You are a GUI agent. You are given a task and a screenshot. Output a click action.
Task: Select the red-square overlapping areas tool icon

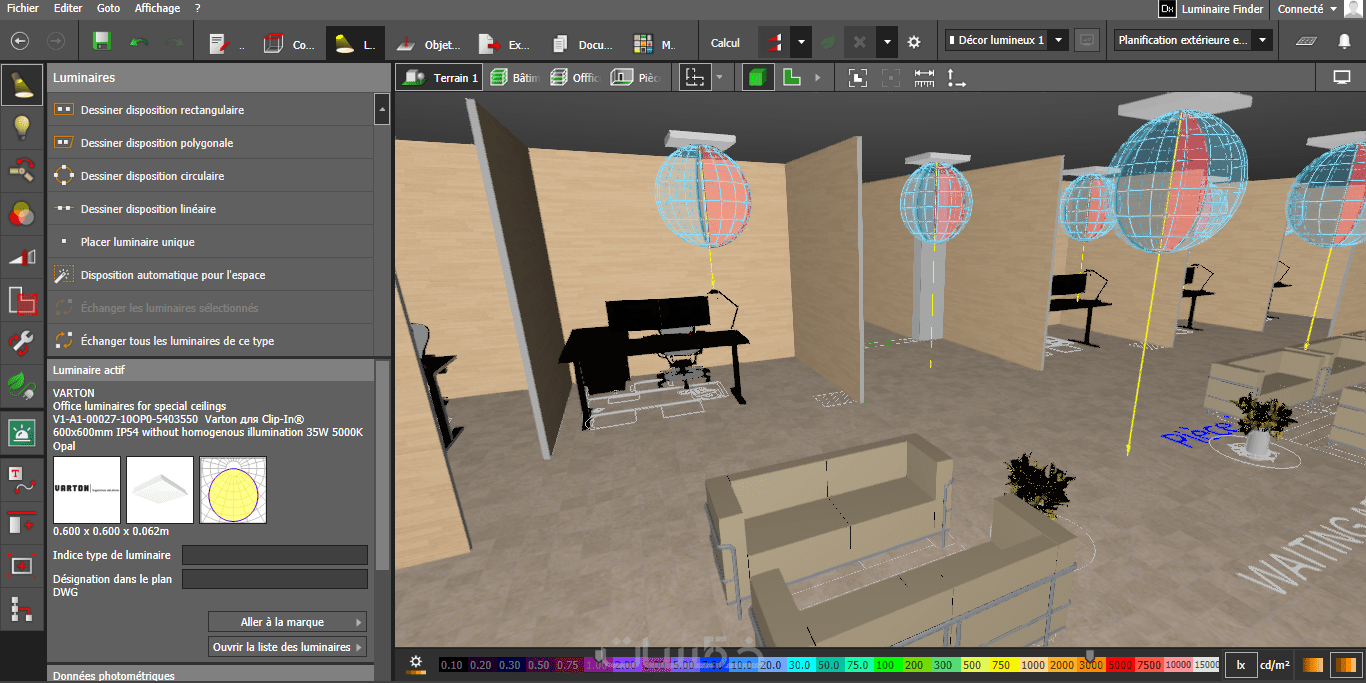[x=22, y=299]
